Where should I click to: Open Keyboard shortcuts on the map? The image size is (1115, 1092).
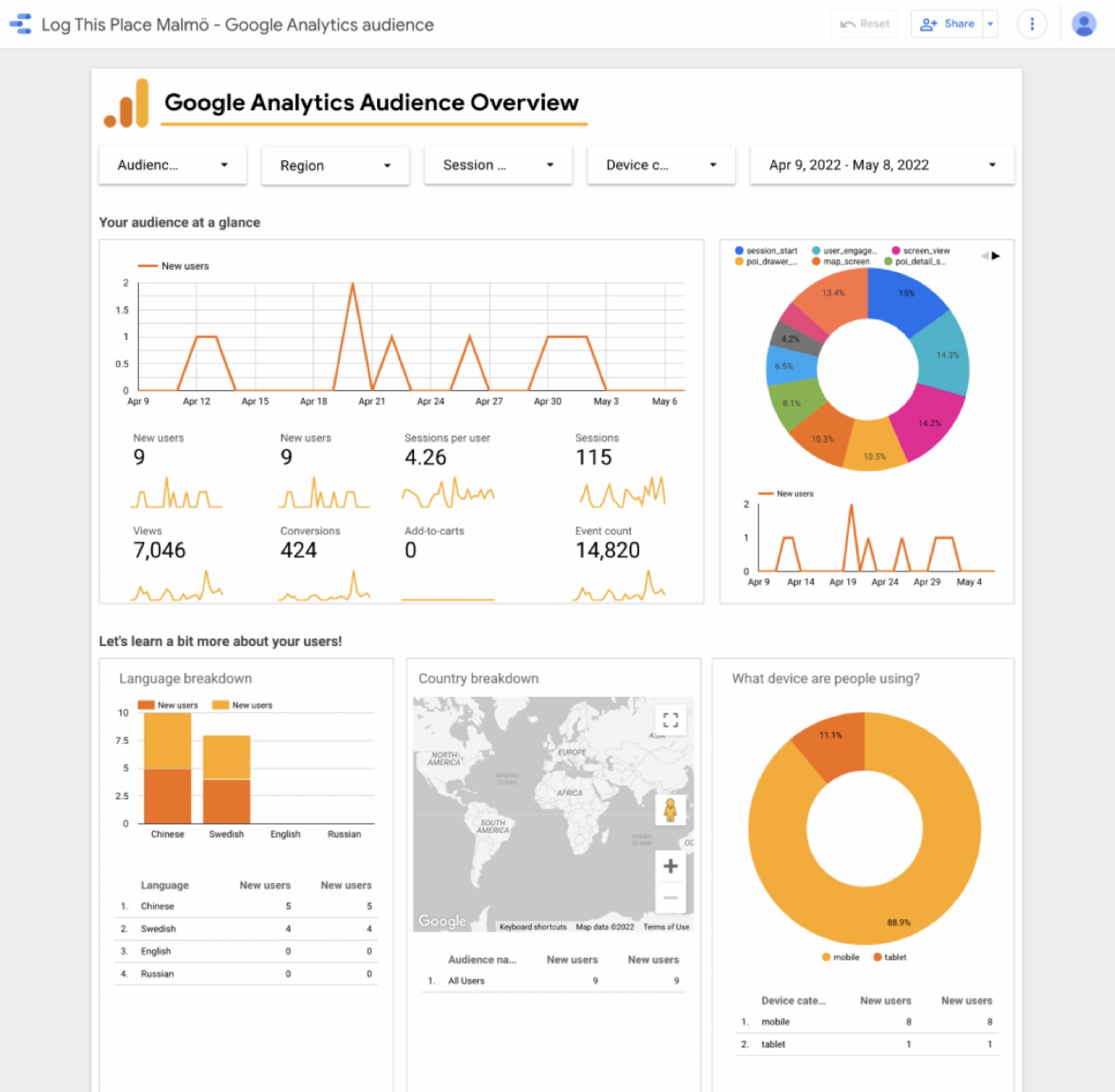point(533,927)
